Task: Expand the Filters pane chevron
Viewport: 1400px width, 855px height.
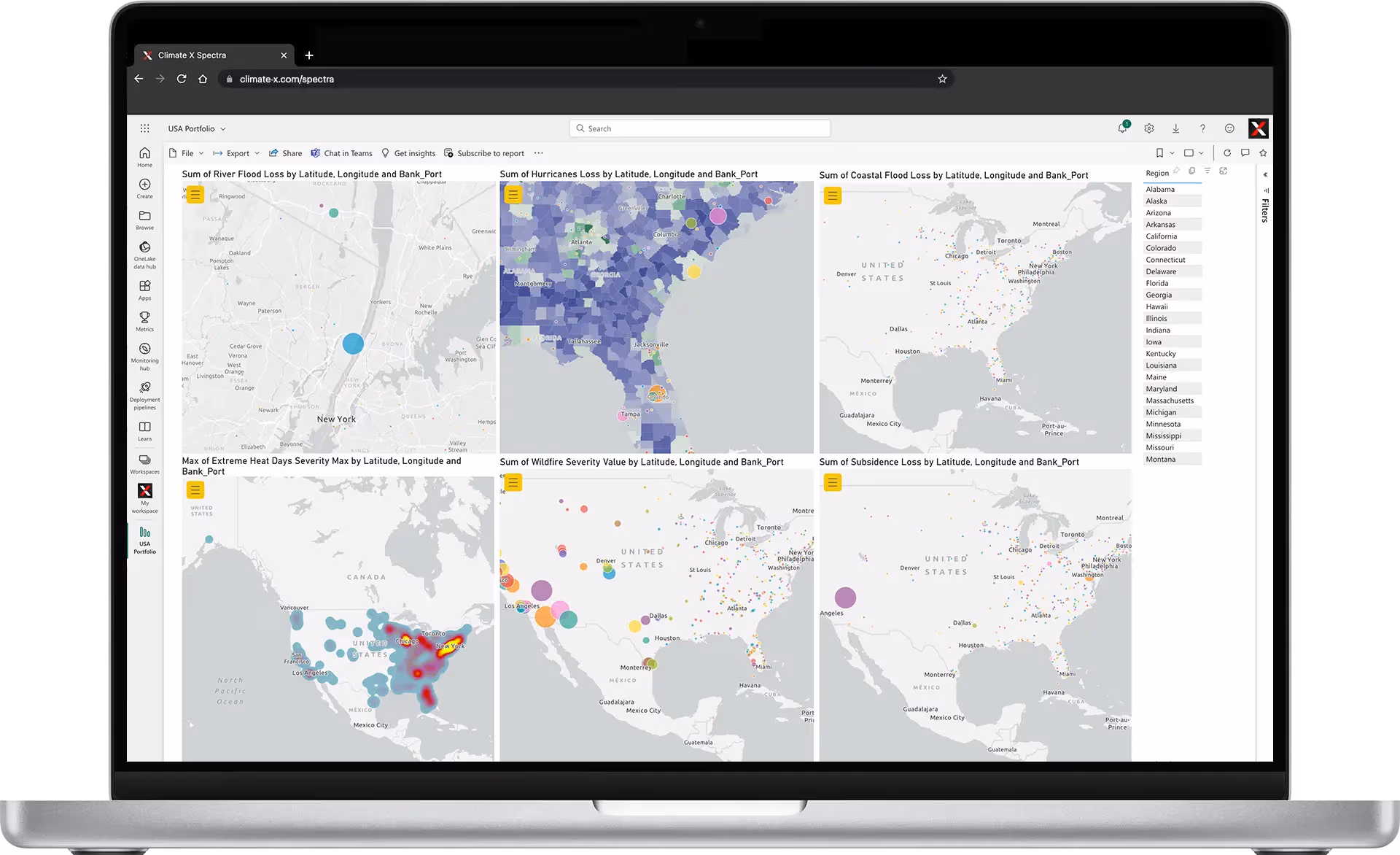Action: click(1265, 174)
